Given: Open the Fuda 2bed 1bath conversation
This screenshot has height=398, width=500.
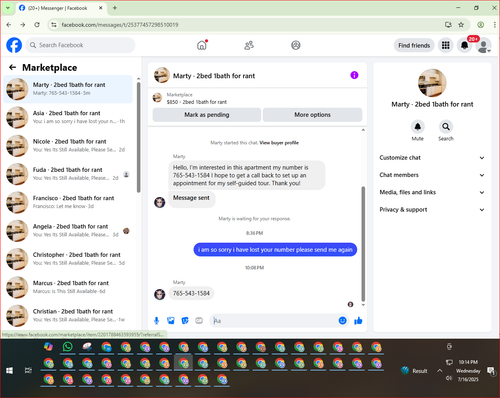Looking at the screenshot, I should coord(68,174).
